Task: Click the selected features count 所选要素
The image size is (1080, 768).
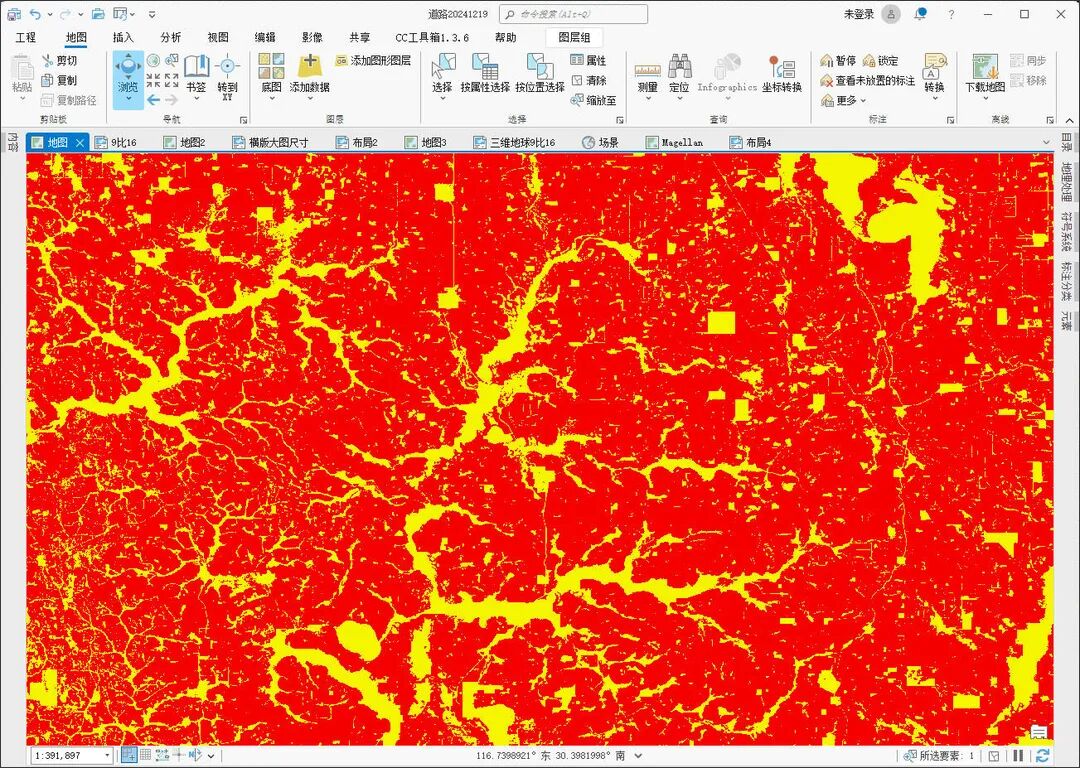Action: (939, 756)
